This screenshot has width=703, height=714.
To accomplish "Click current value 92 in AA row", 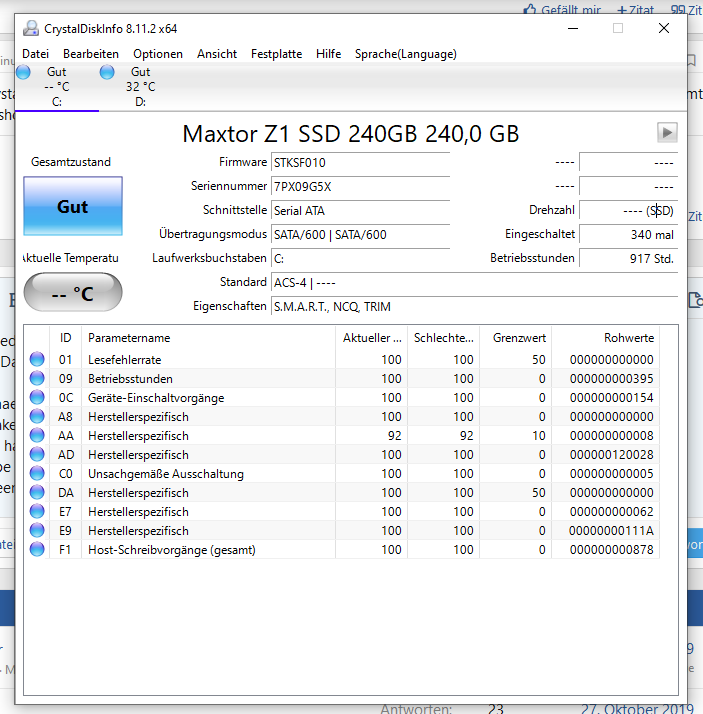I will pos(394,436).
